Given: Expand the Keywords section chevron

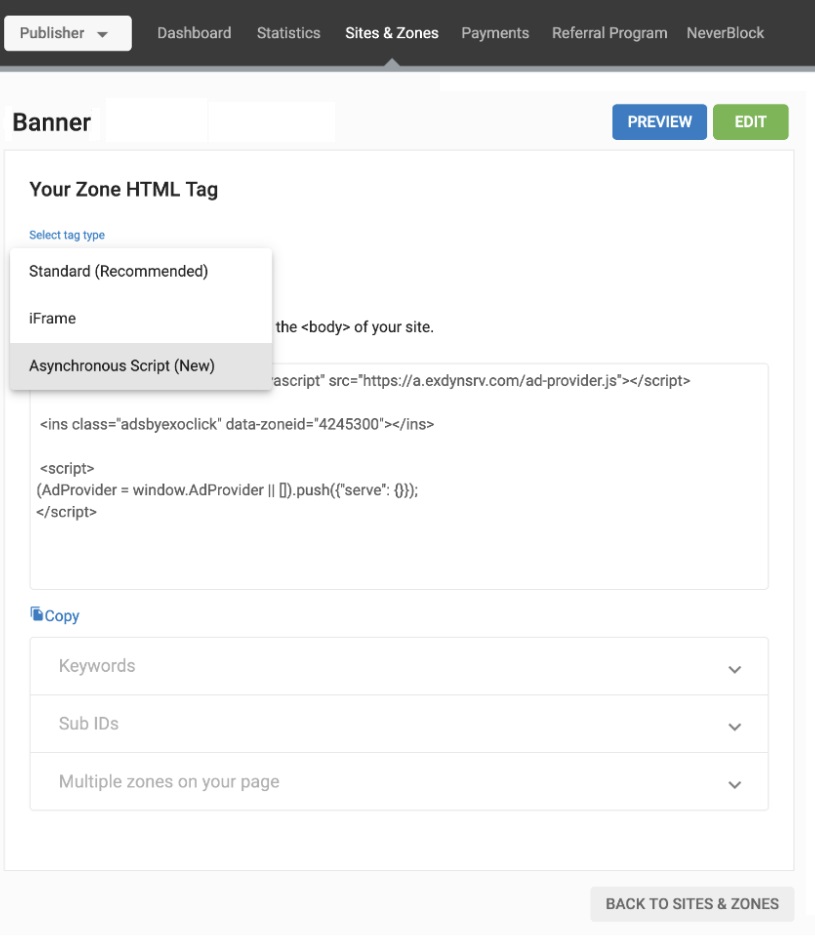Looking at the screenshot, I should (x=734, y=669).
